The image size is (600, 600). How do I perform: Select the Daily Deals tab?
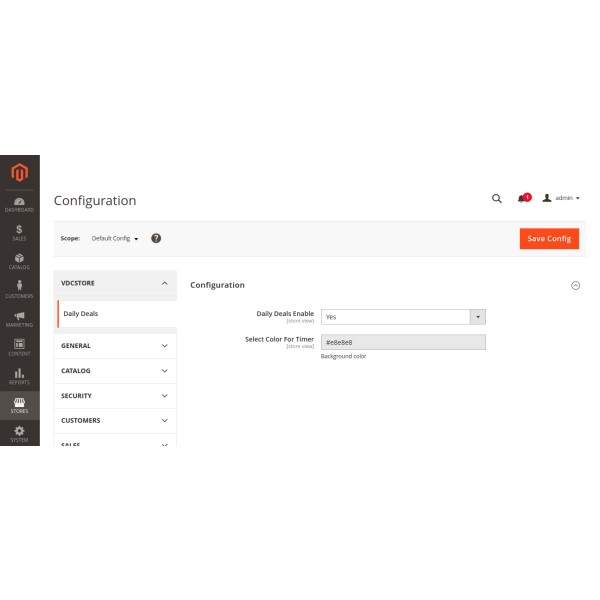tap(81, 314)
